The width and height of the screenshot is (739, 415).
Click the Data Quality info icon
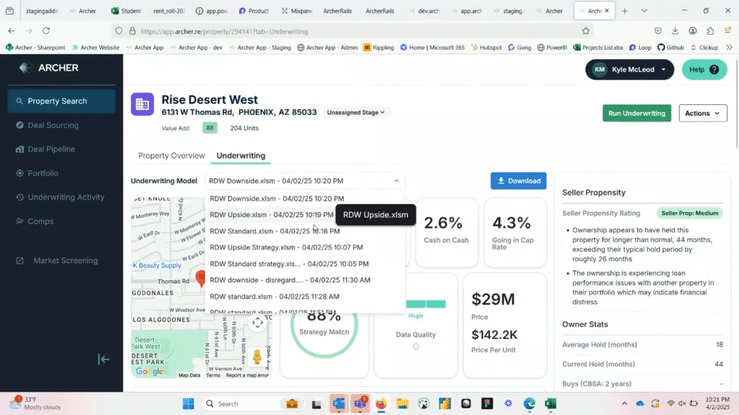416,347
